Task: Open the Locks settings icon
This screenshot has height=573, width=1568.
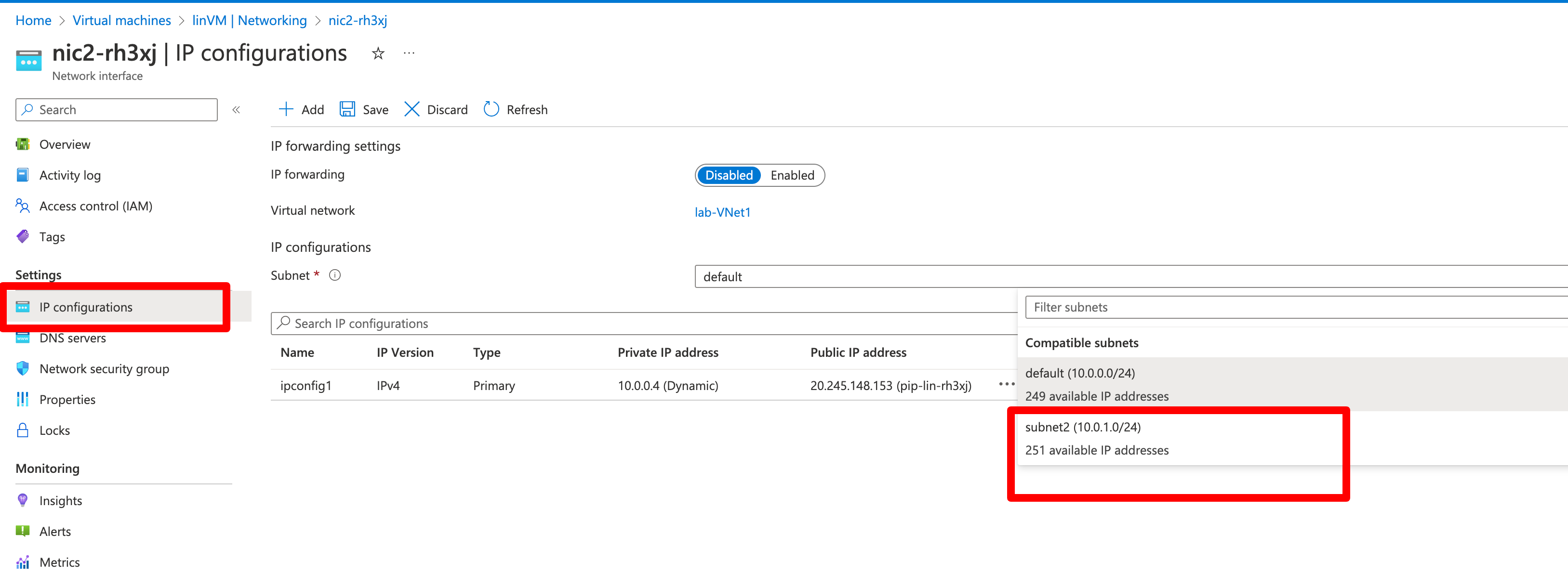Action: pyautogui.click(x=23, y=430)
